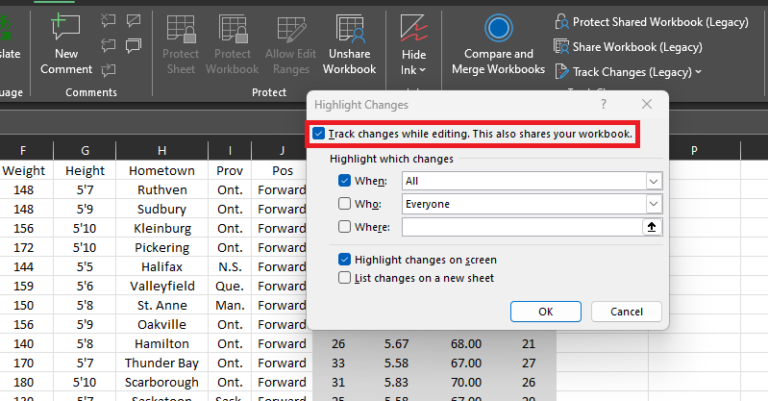Click the Prov header cell
Screen dimensions: 768x401
pyautogui.click(x=230, y=170)
